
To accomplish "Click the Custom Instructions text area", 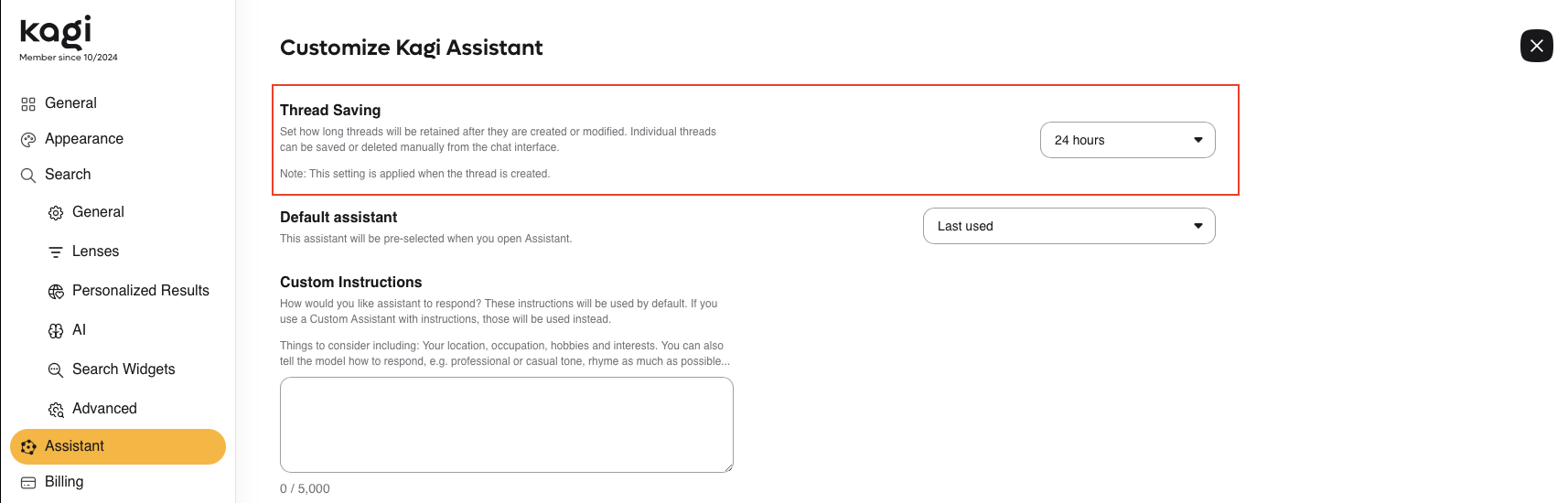I will point(506,424).
